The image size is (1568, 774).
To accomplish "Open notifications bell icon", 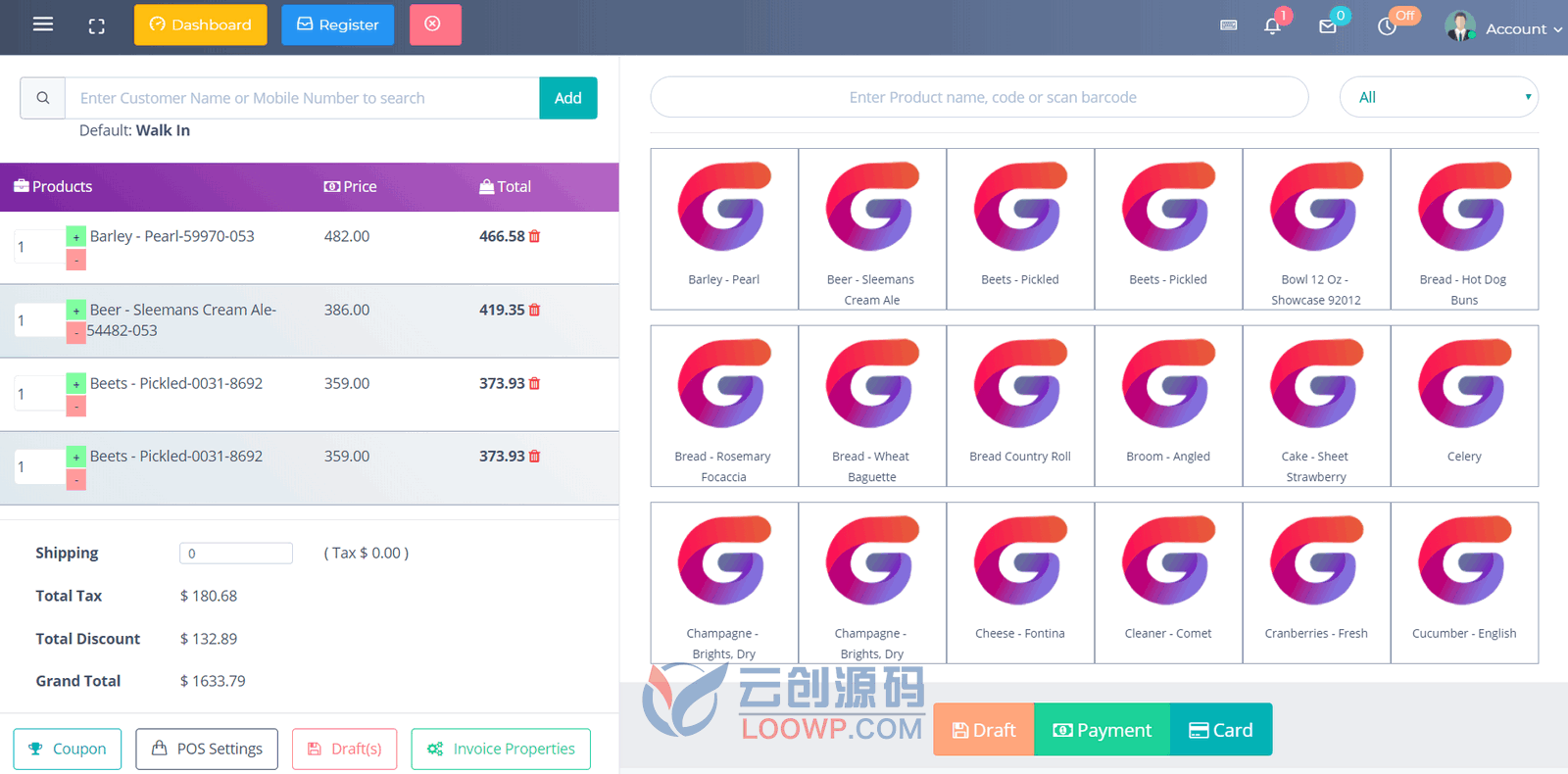I will 1273,25.
